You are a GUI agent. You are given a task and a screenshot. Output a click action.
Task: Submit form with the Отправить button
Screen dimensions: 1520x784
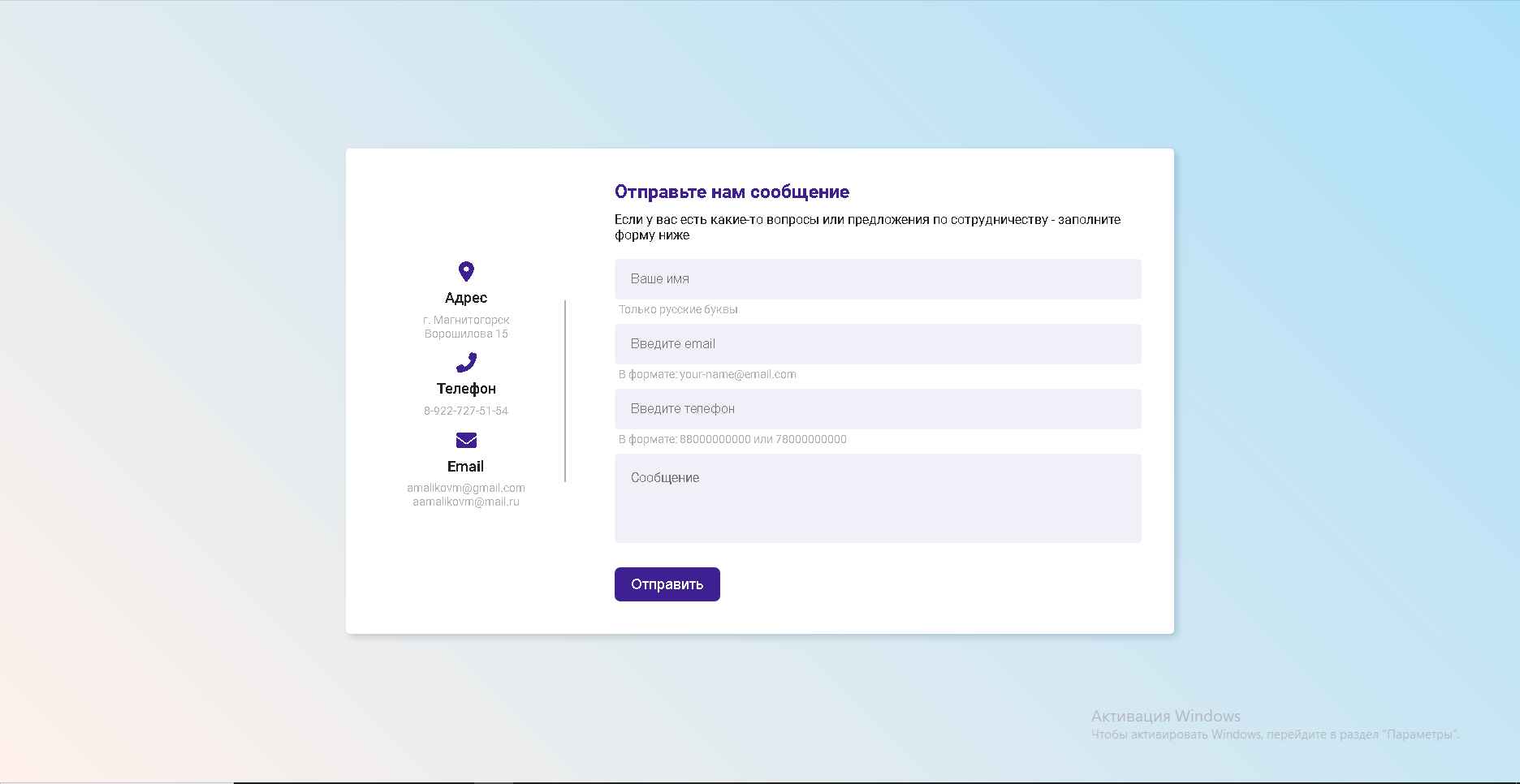(667, 584)
